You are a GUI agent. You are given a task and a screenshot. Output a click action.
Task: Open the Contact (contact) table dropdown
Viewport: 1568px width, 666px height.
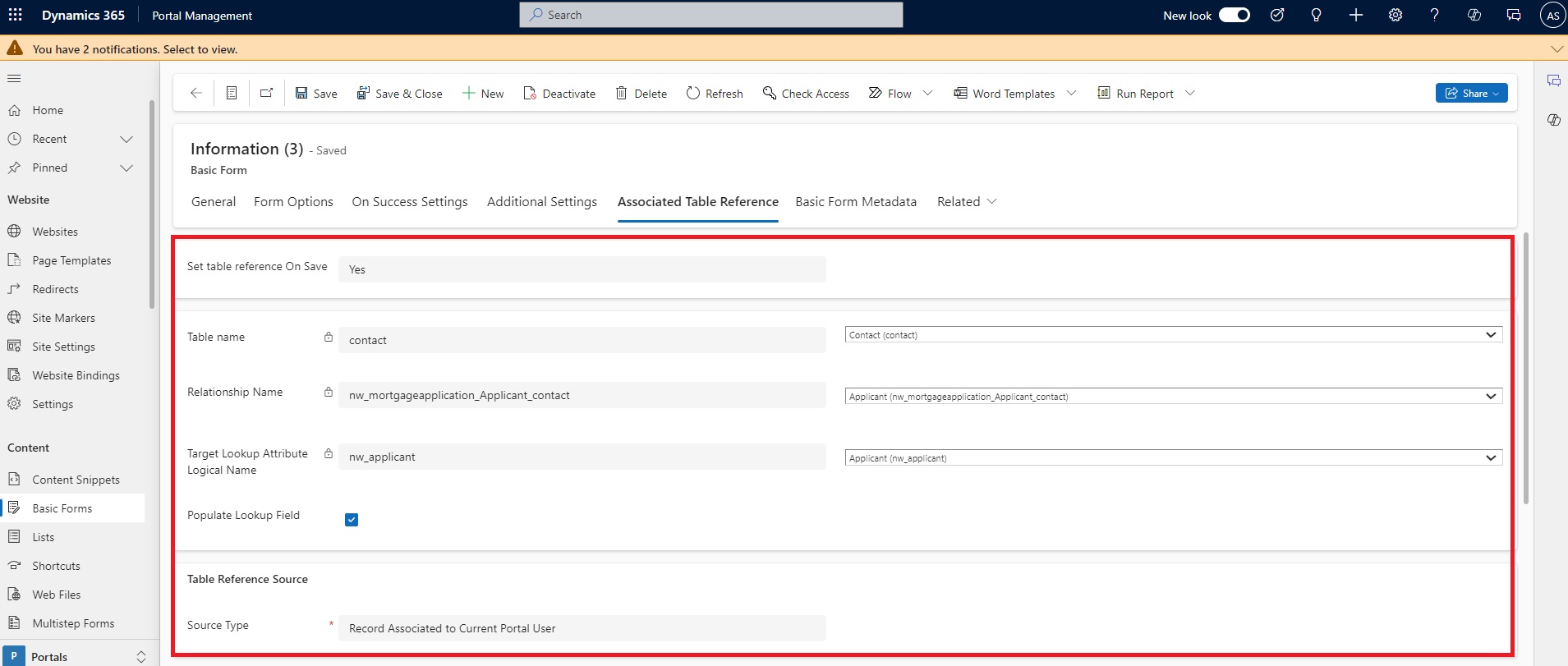(x=1173, y=335)
